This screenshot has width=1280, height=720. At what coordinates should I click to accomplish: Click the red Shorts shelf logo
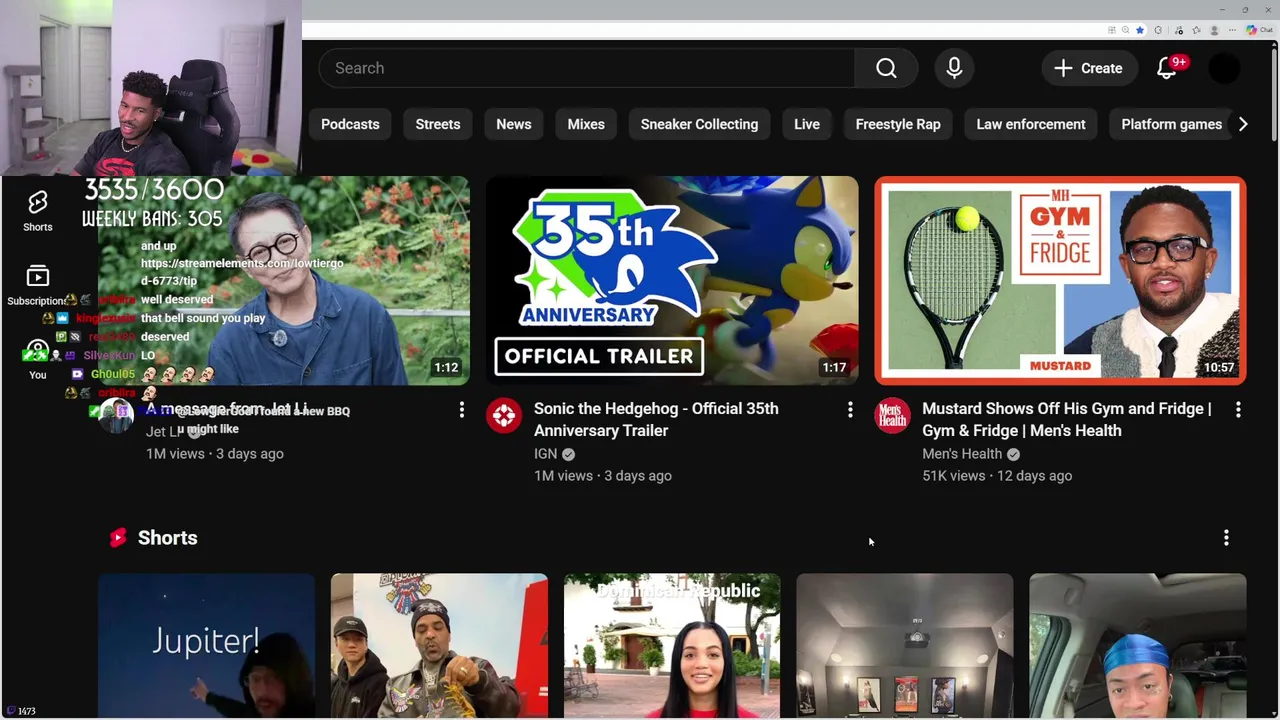point(118,538)
